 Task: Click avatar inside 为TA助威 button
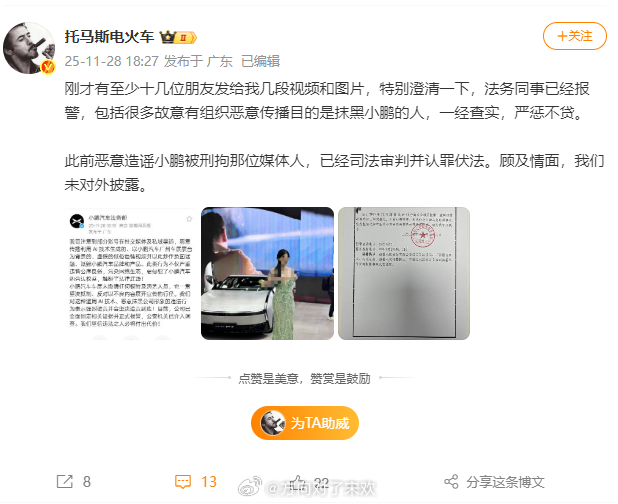point(273,423)
